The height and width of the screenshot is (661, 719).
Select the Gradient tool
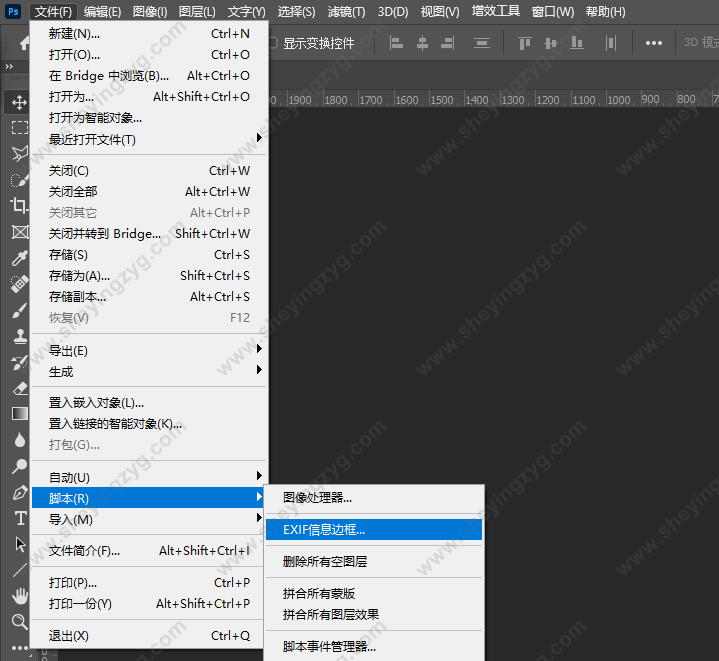tap(19, 414)
